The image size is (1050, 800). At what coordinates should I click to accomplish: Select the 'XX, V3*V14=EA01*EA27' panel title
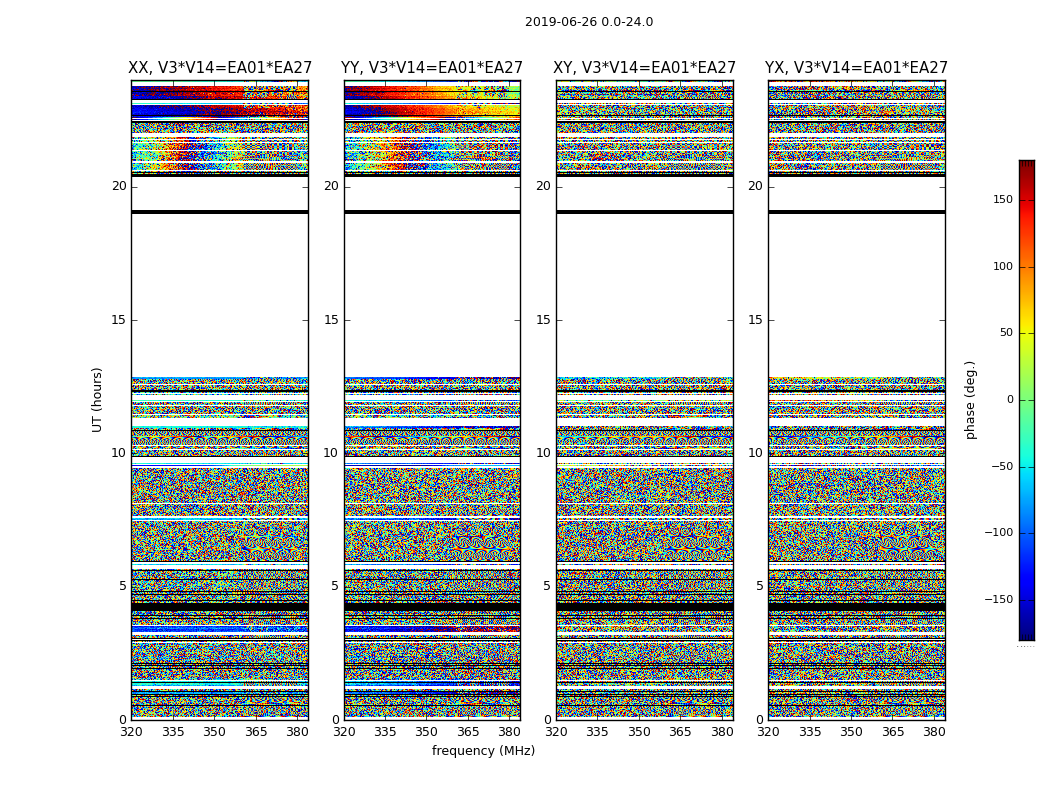click(x=220, y=68)
